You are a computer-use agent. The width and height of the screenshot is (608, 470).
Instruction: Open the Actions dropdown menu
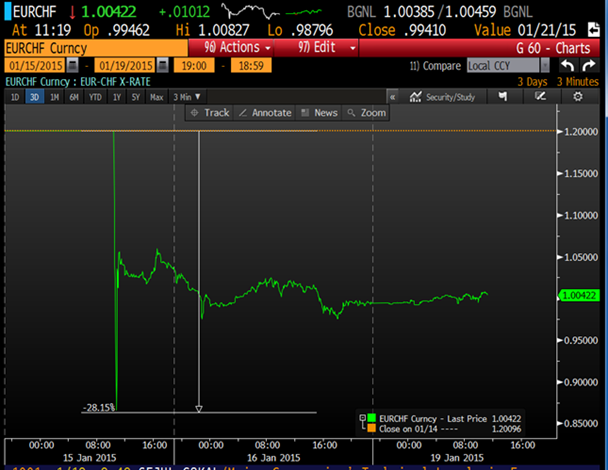click(238, 48)
